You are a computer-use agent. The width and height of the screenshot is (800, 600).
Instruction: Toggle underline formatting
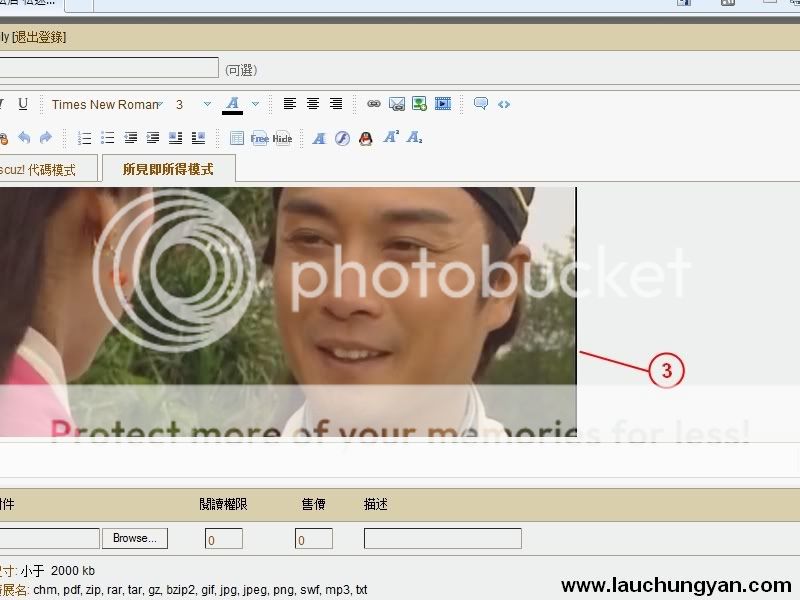pos(23,104)
